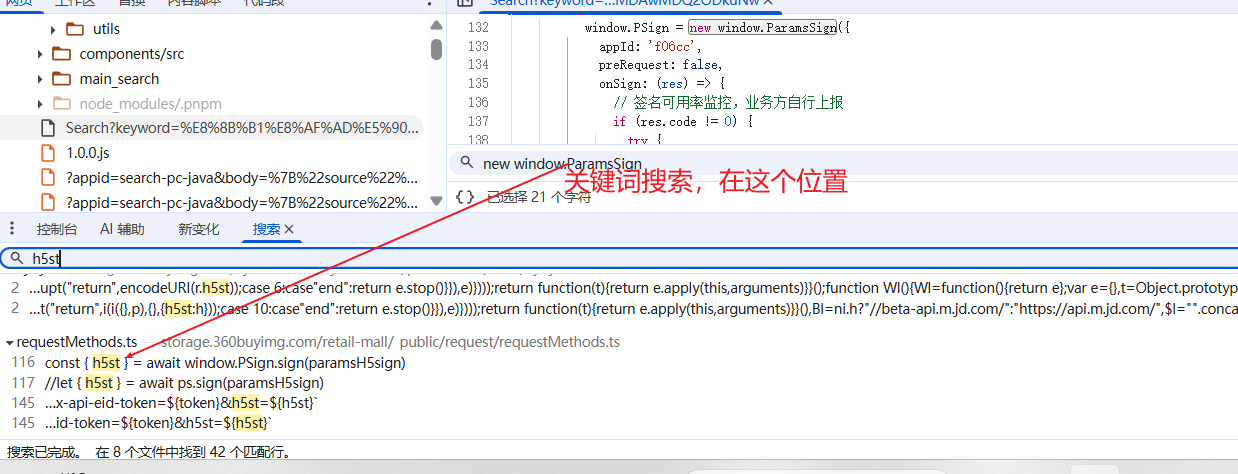Select node_modules/.pnpm folder in file tree
Screen dimensions: 1238x474
[151, 104]
